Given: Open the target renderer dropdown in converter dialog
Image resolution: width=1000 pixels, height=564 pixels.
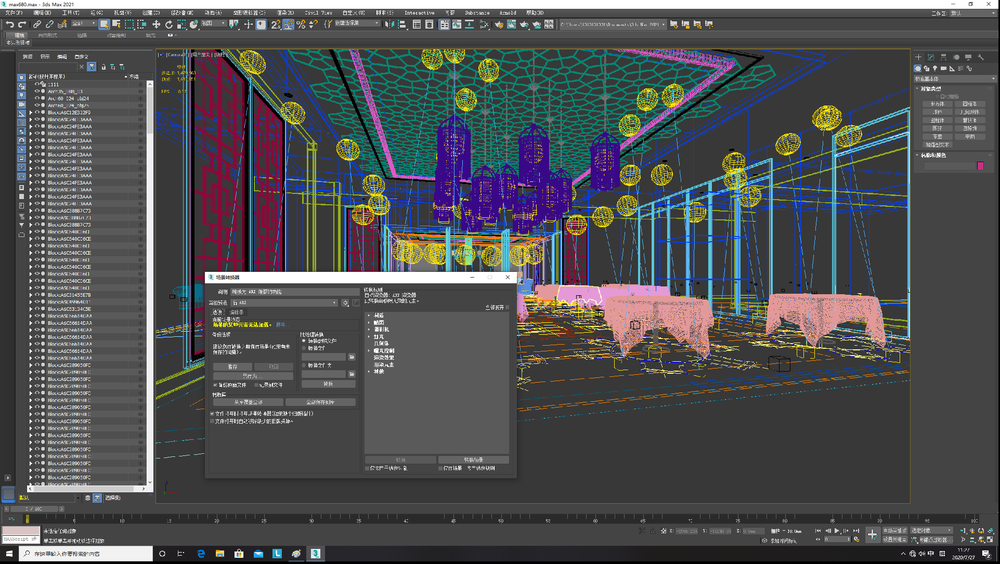Looking at the screenshot, I should [284, 303].
